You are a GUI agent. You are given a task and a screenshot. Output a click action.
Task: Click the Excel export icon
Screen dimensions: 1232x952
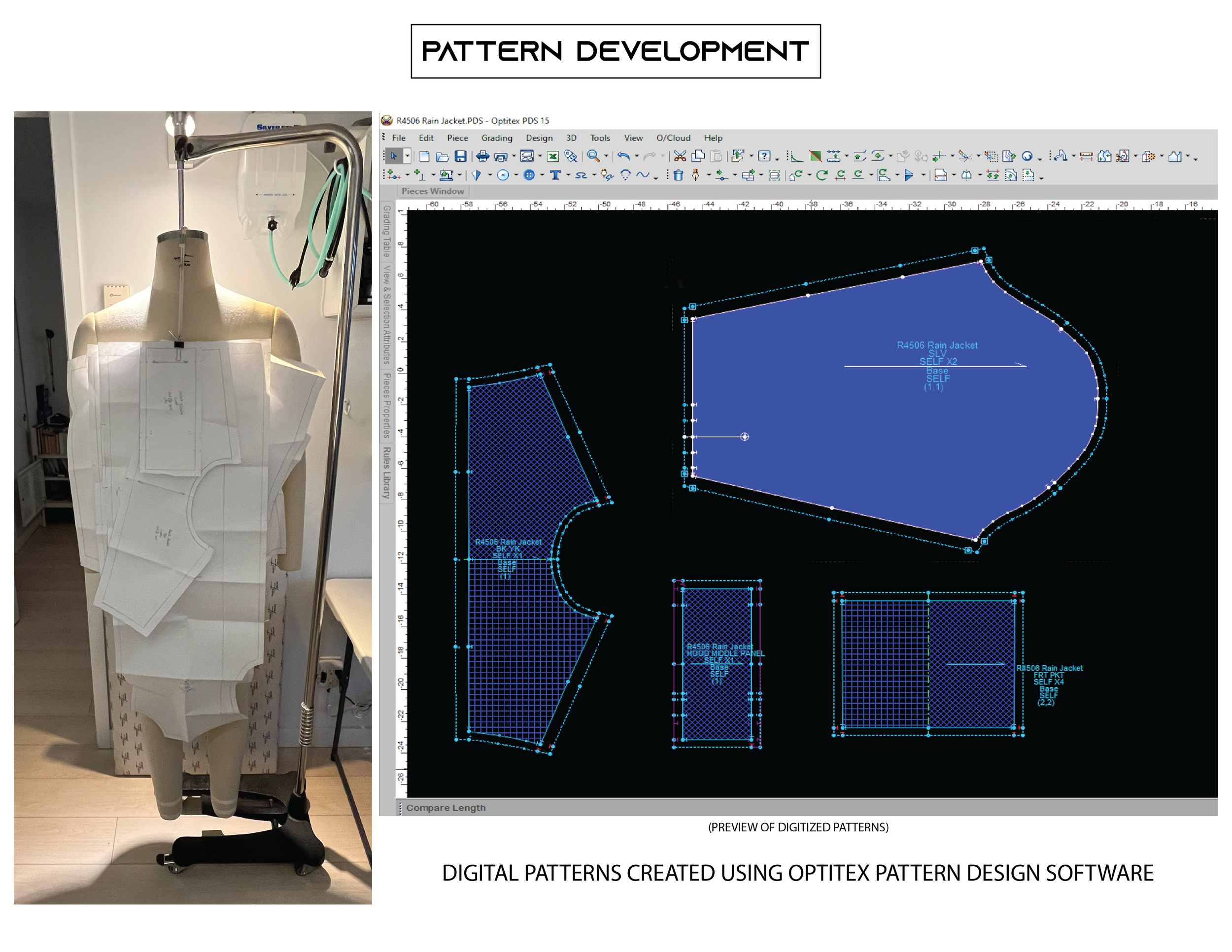click(553, 156)
